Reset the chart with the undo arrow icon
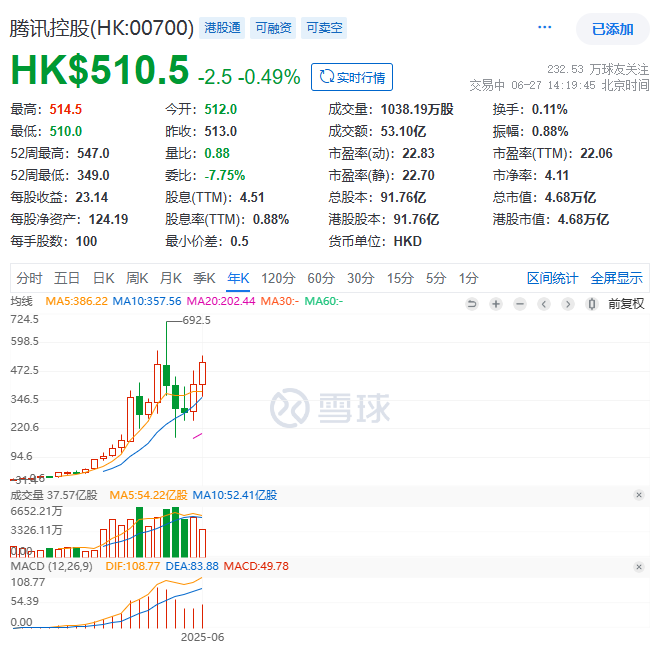This screenshot has width=661, height=648. [x=472, y=304]
